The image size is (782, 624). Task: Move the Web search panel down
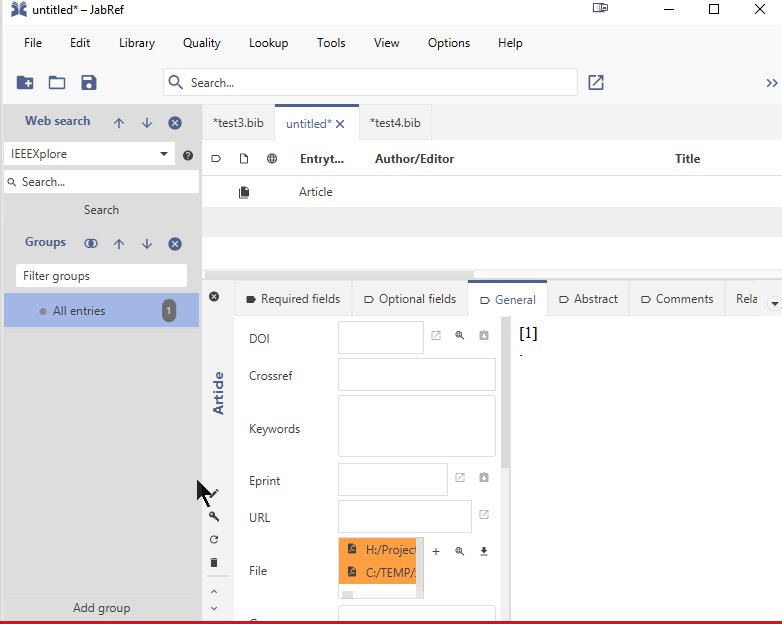point(147,123)
